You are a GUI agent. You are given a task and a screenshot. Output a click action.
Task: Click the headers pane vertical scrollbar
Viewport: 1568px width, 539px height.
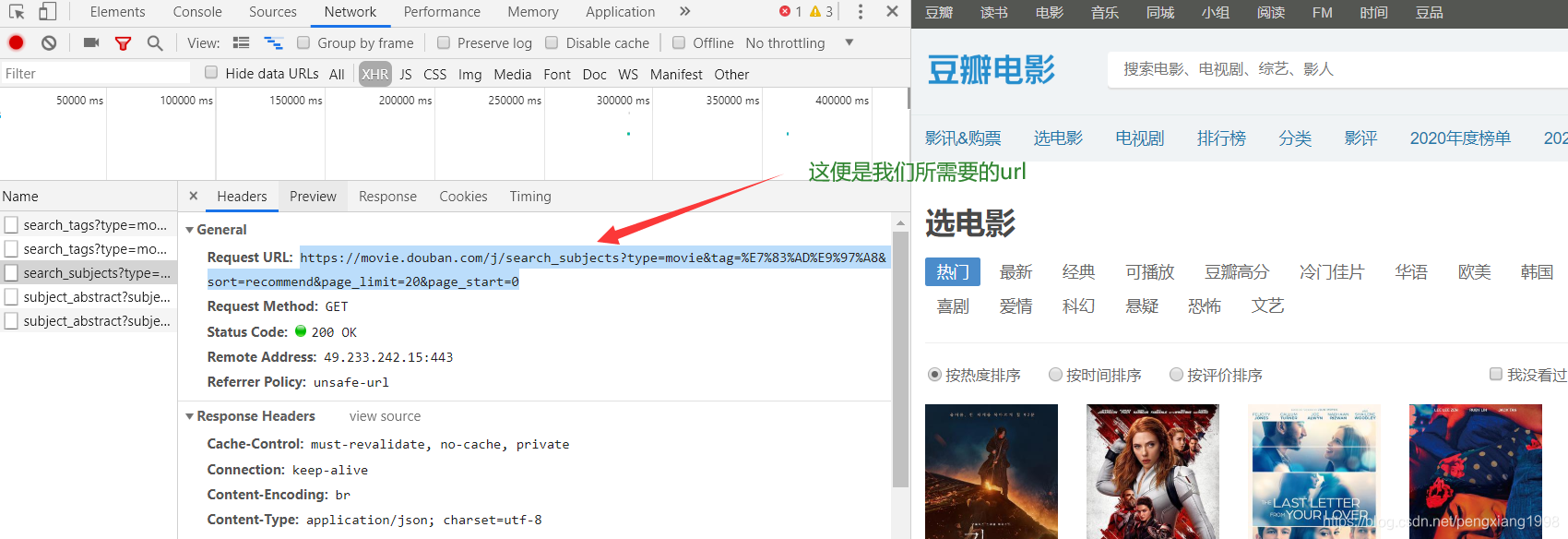point(901,359)
